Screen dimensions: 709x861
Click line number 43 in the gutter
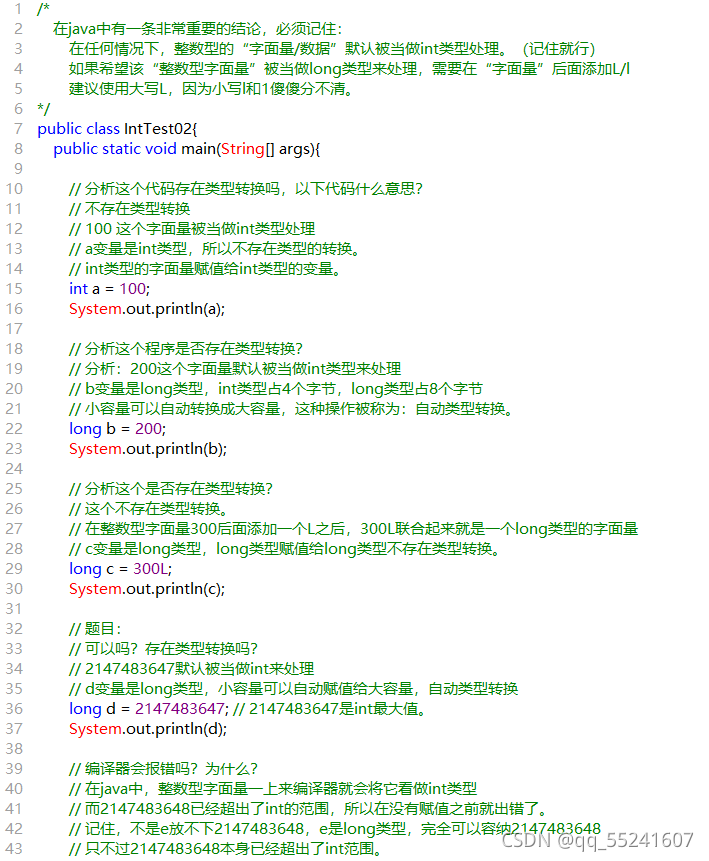pyautogui.click(x=14, y=848)
